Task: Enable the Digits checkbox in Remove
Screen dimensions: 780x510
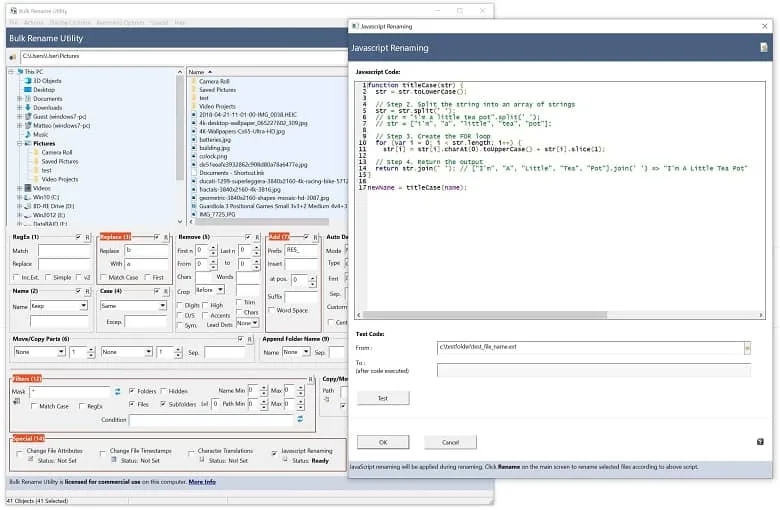Action: pyautogui.click(x=181, y=306)
